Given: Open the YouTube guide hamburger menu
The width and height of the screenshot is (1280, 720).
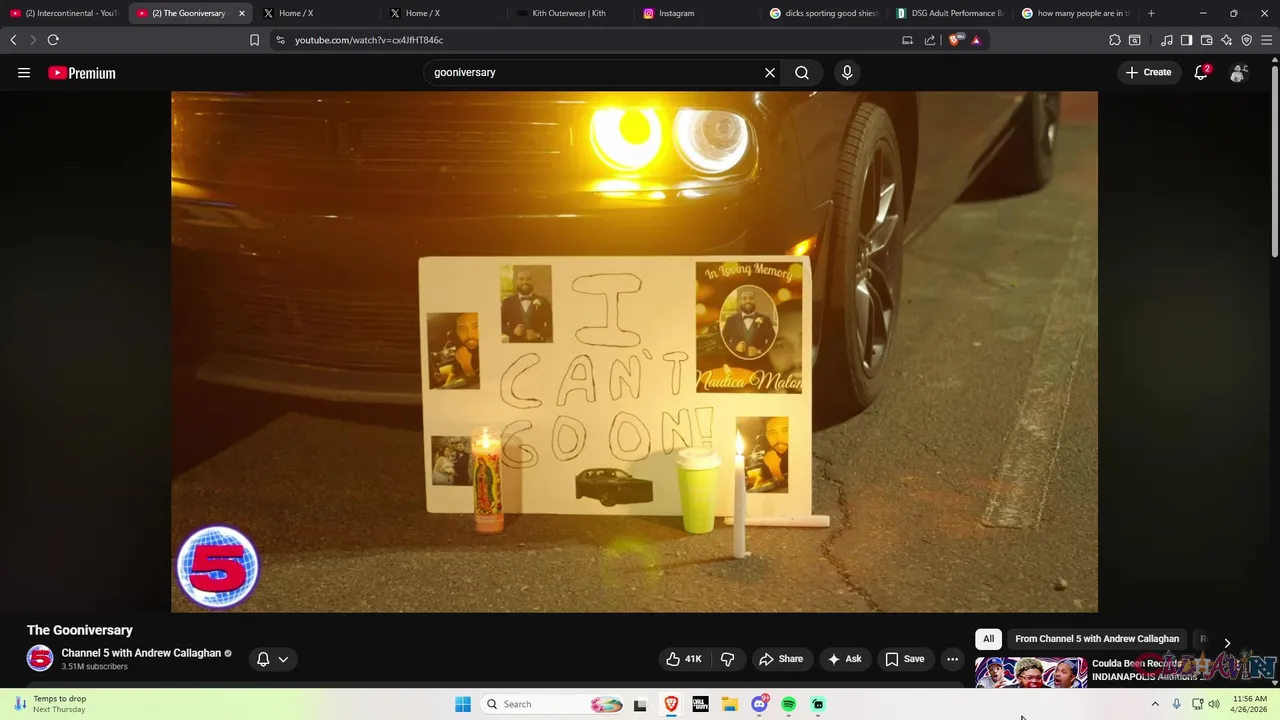Looking at the screenshot, I should click(24, 72).
